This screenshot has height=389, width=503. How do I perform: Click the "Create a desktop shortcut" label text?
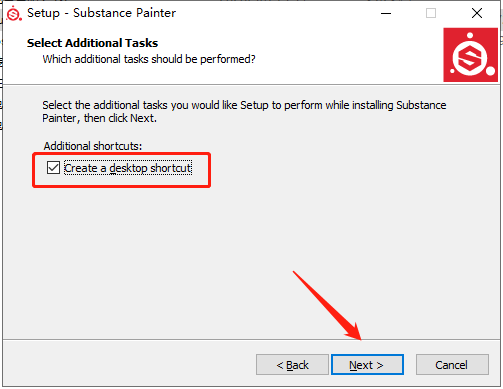pyautogui.click(x=128, y=168)
